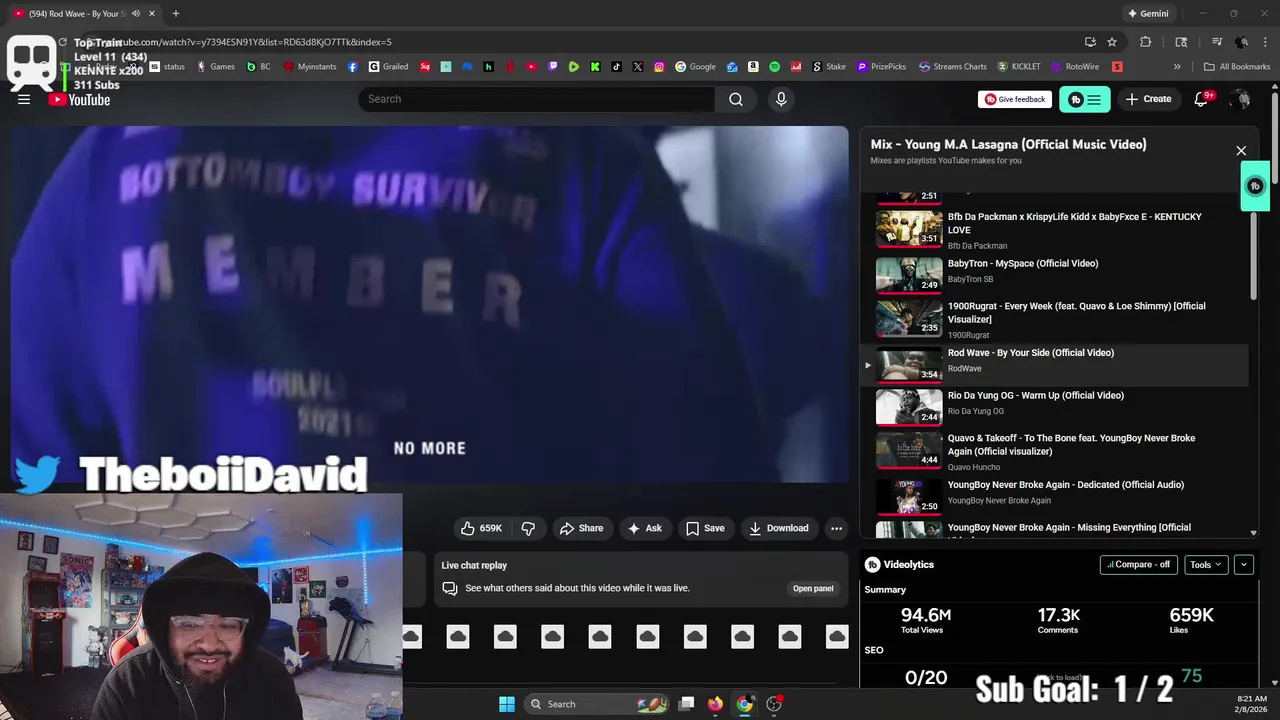Image resolution: width=1280 pixels, height=720 pixels.
Task: Play Rio Da Yung OG - Warm Up
Action: (x=1055, y=407)
